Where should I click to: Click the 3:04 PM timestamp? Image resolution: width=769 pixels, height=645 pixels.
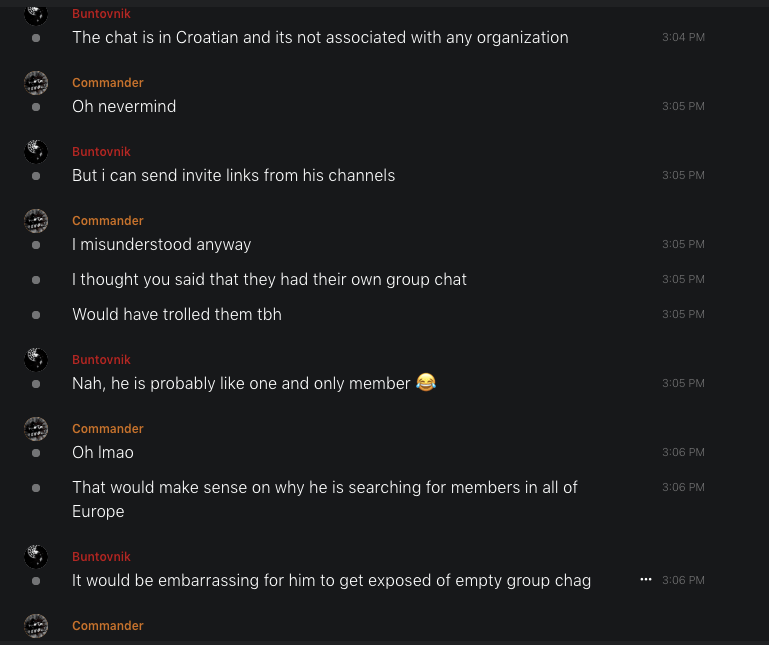[683, 38]
